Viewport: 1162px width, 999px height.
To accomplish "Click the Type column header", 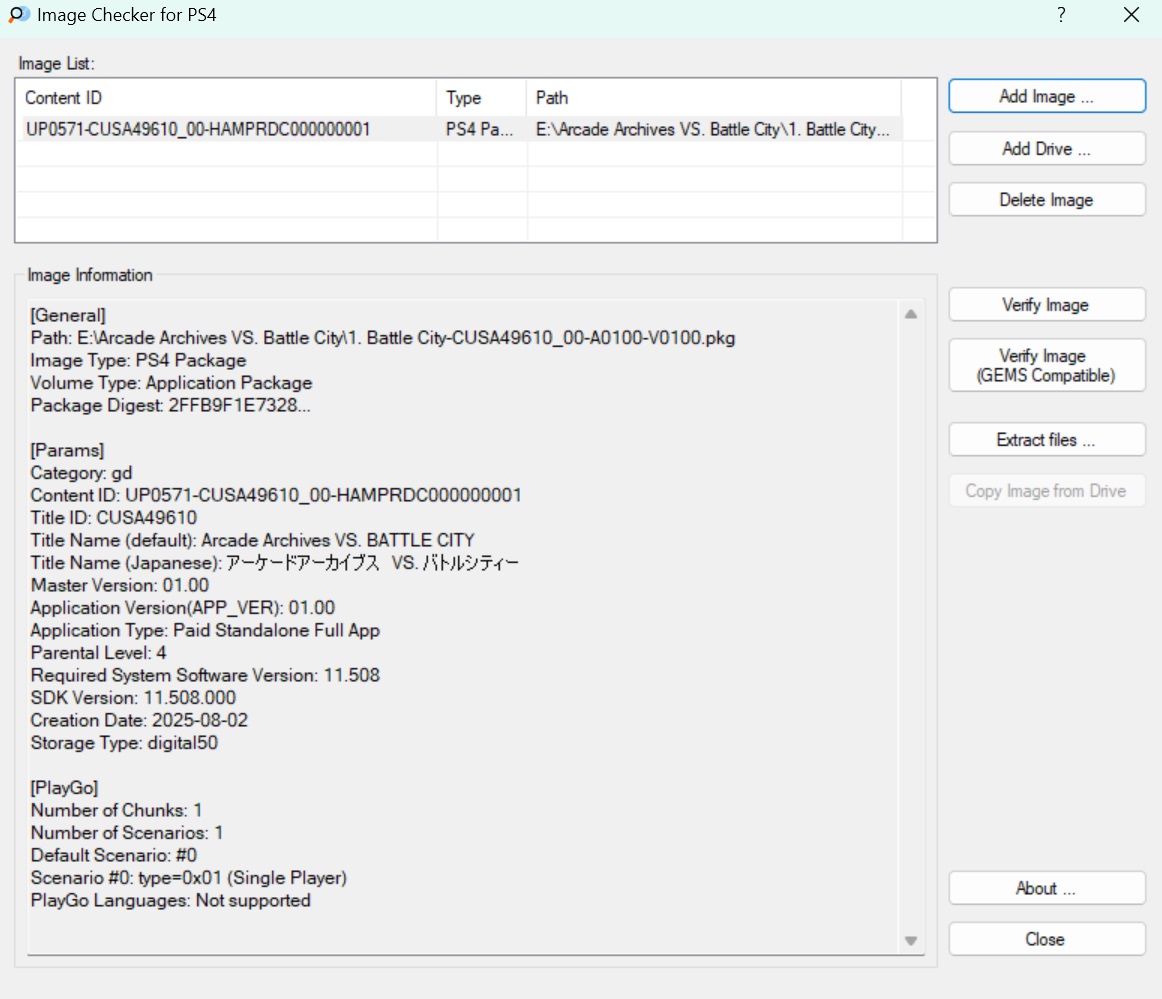I will click(x=481, y=98).
